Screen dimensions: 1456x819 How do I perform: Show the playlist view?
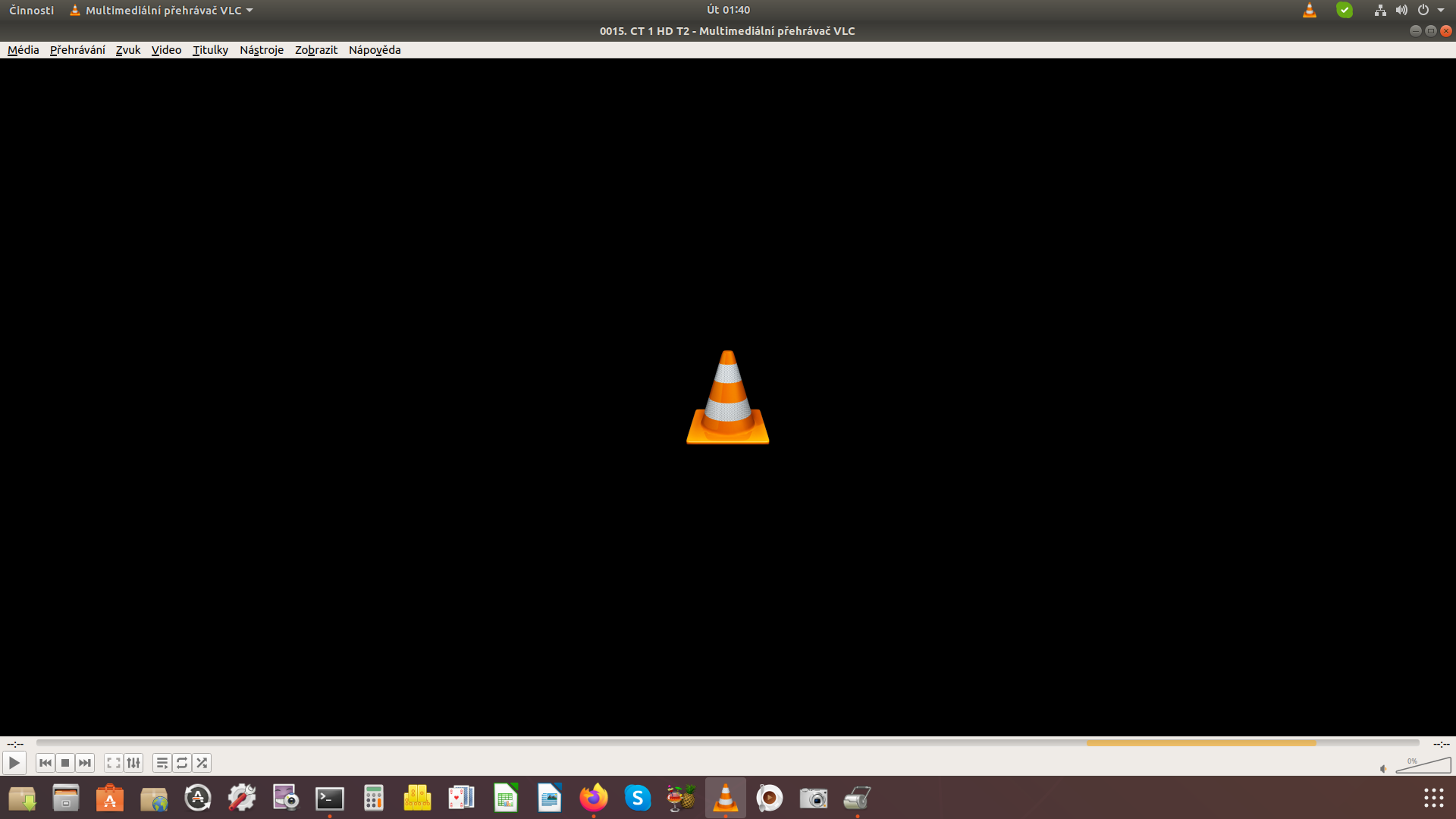pos(162,763)
